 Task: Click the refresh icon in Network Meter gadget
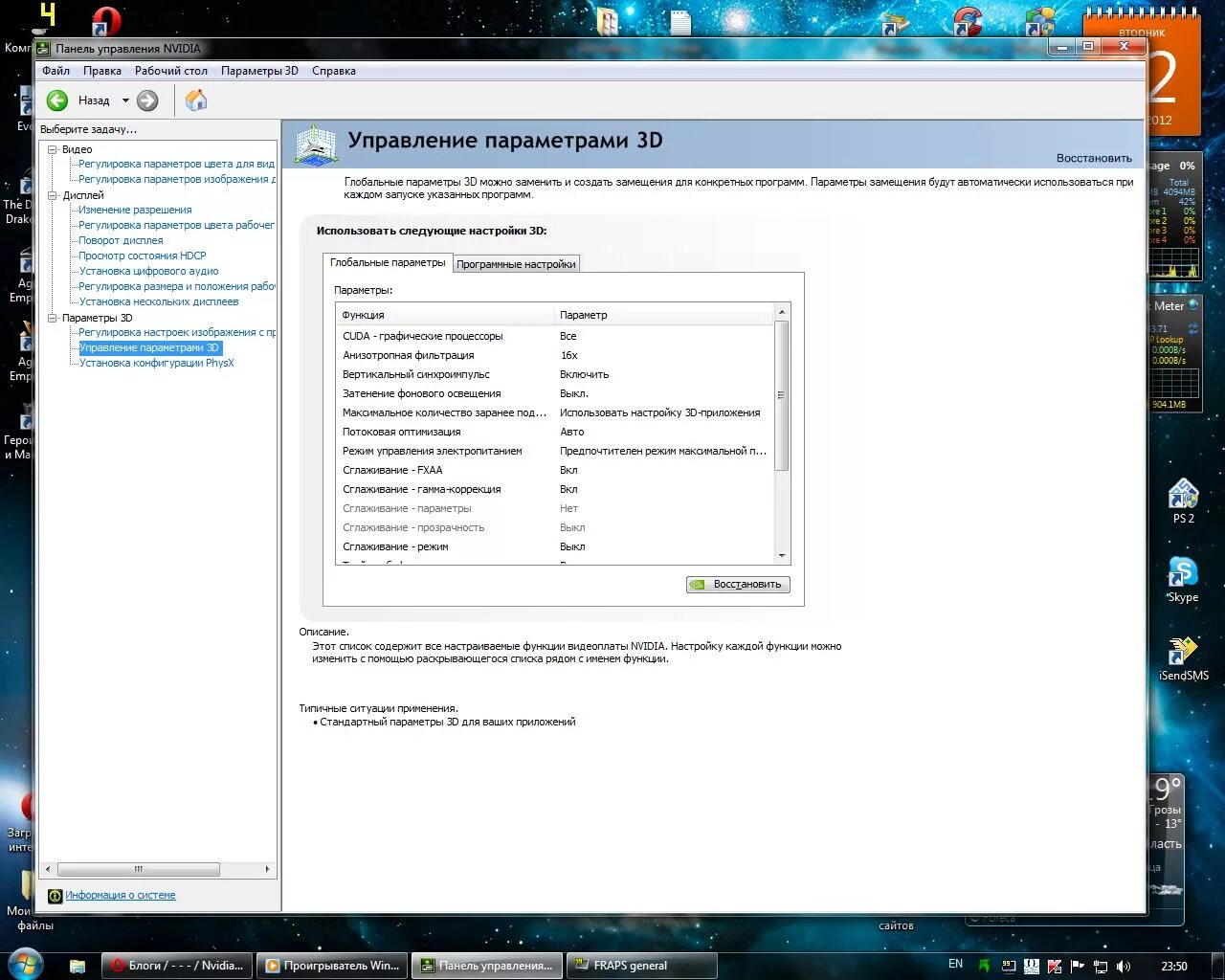[x=1193, y=328]
